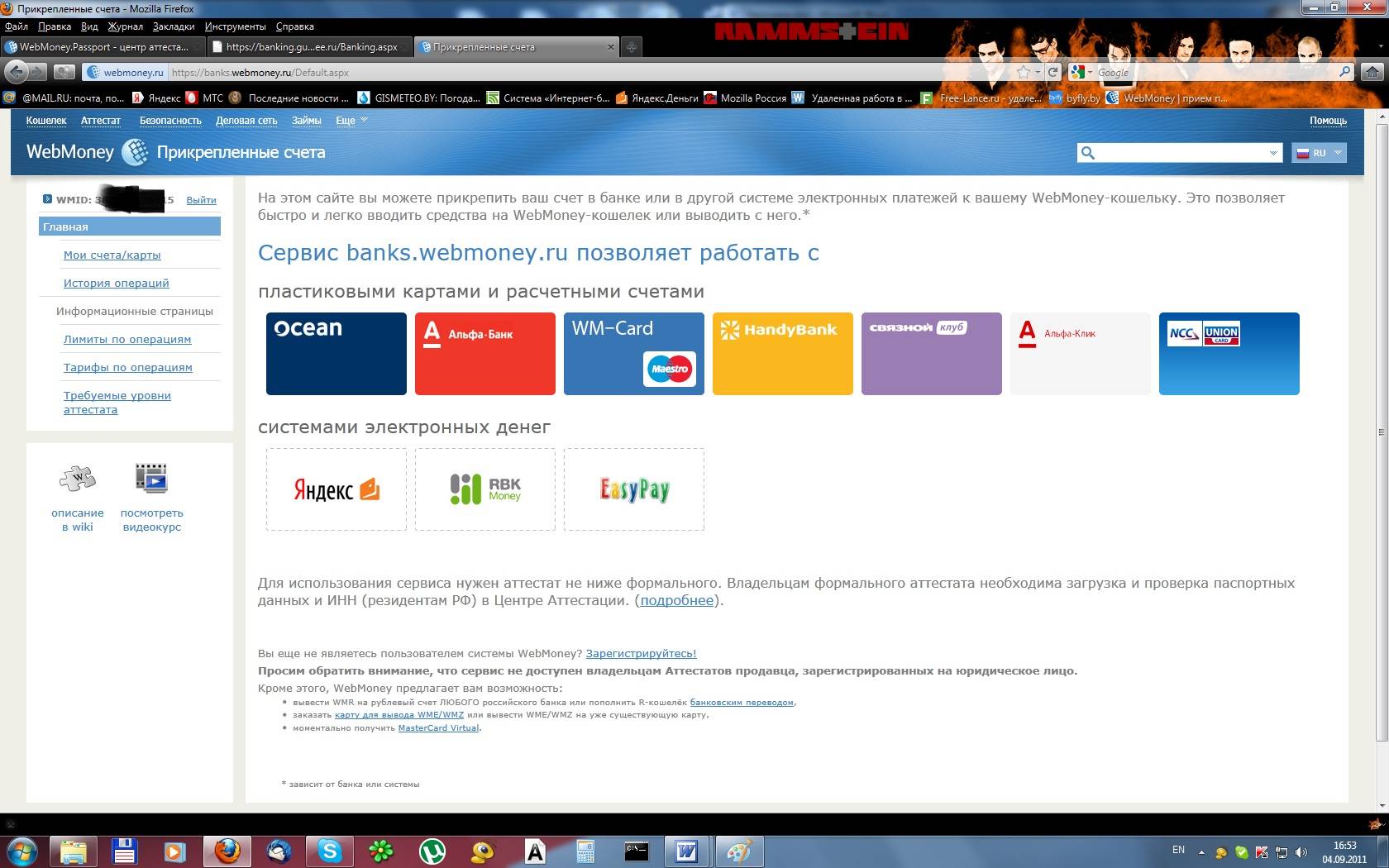Open uTorrent from the taskbar
The width and height of the screenshot is (1389, 868).
pos(432,851)
